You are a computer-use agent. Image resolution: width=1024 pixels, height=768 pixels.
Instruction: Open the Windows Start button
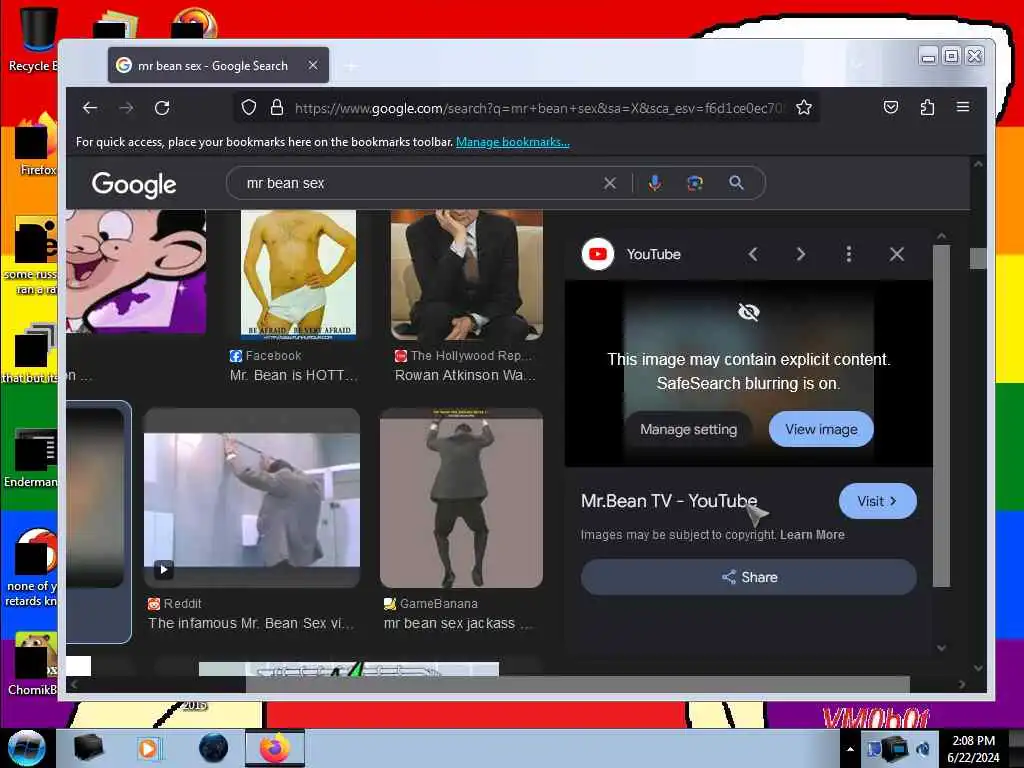26,748
